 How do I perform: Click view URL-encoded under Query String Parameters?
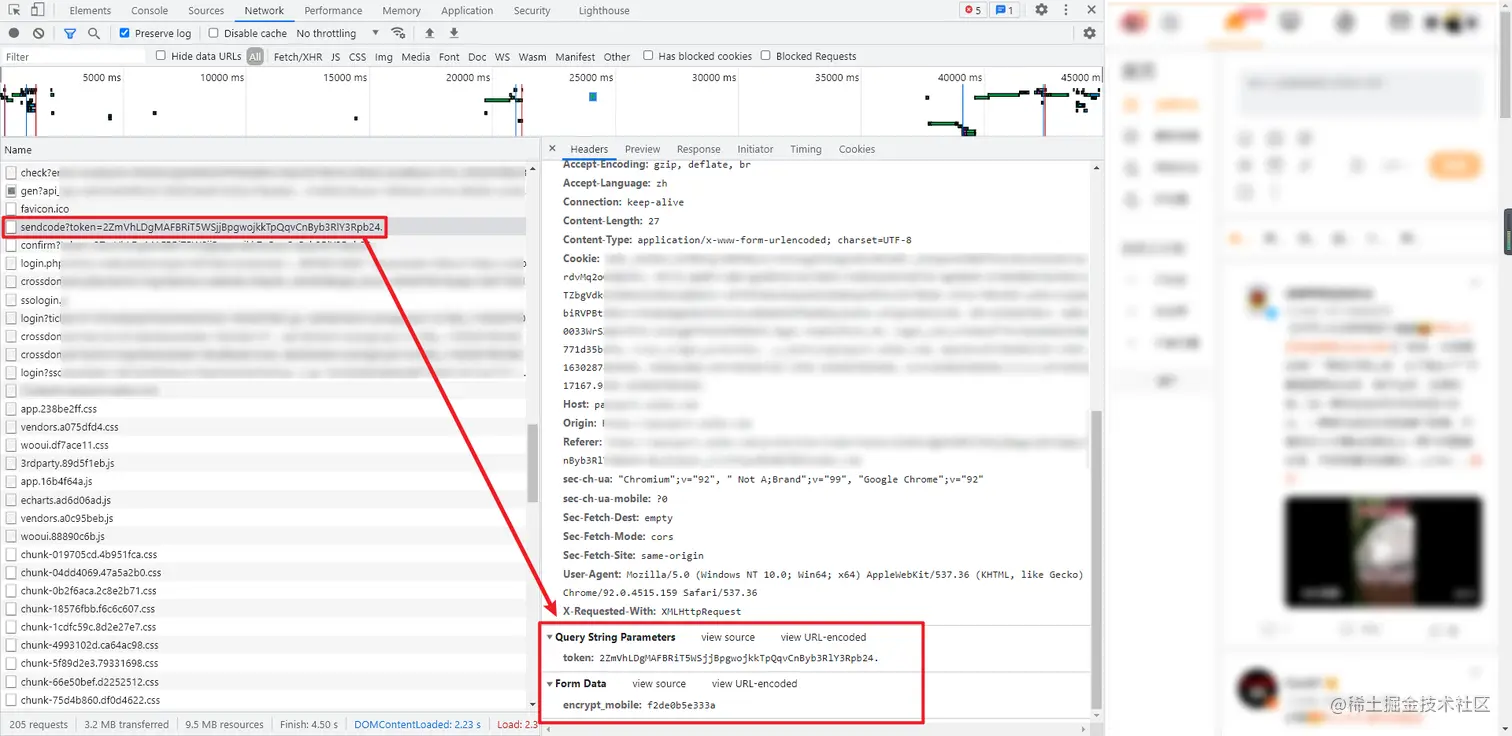(823, 637)
